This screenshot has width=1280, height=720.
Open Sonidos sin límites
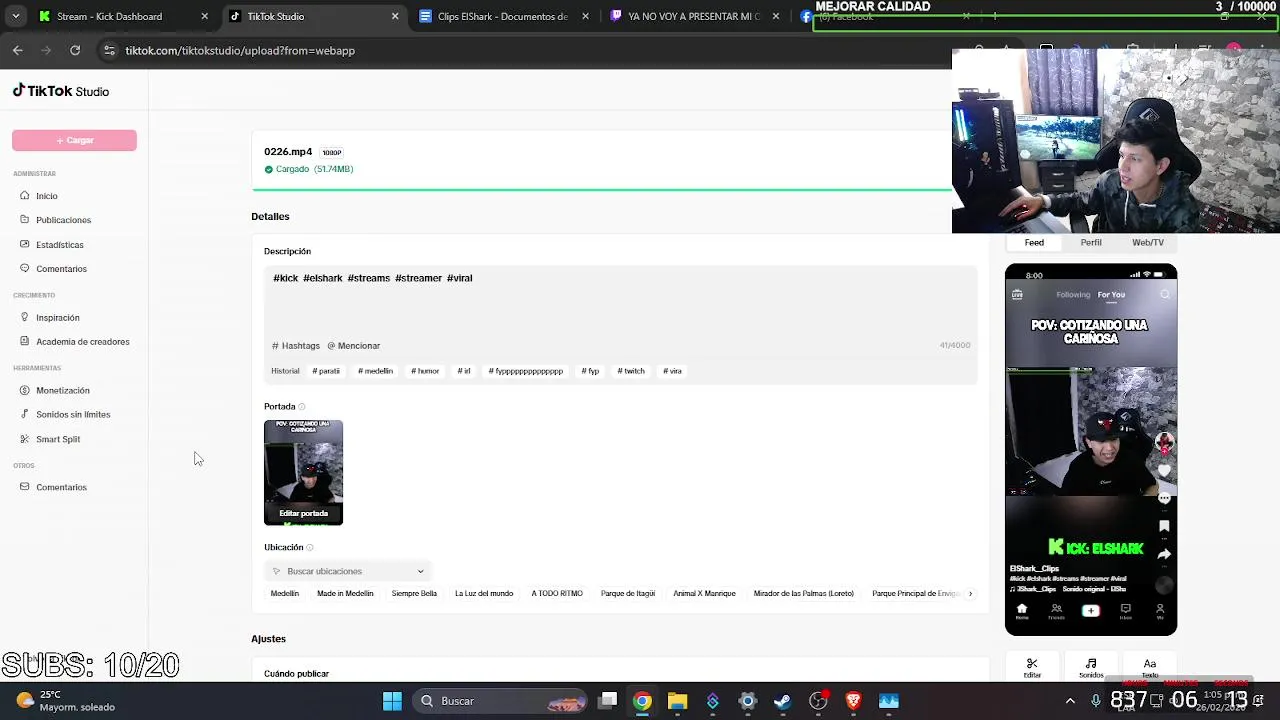point(72,415)
